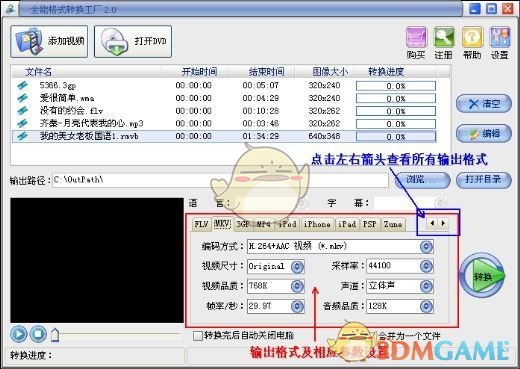
Task: Click file icon beside 齐秦-月亮代表我的心.mp3
Action: click(x=23, y=124)
